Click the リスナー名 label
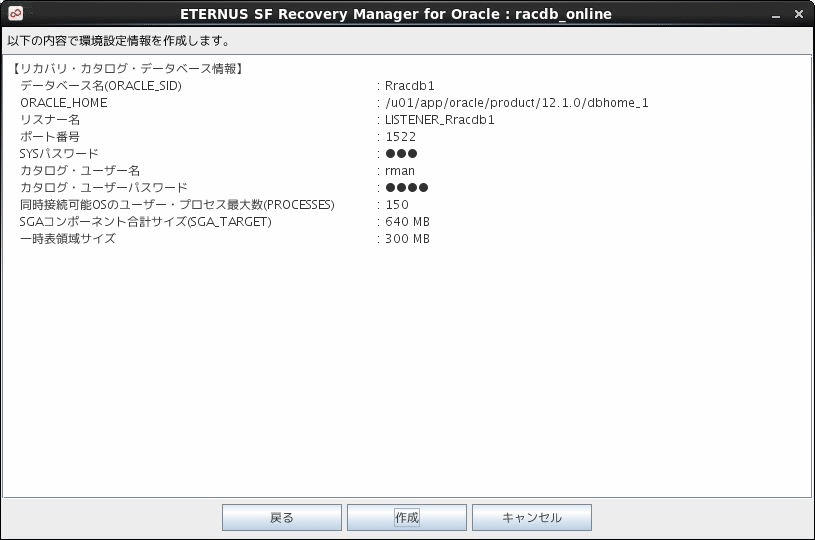 pos(50,120)
